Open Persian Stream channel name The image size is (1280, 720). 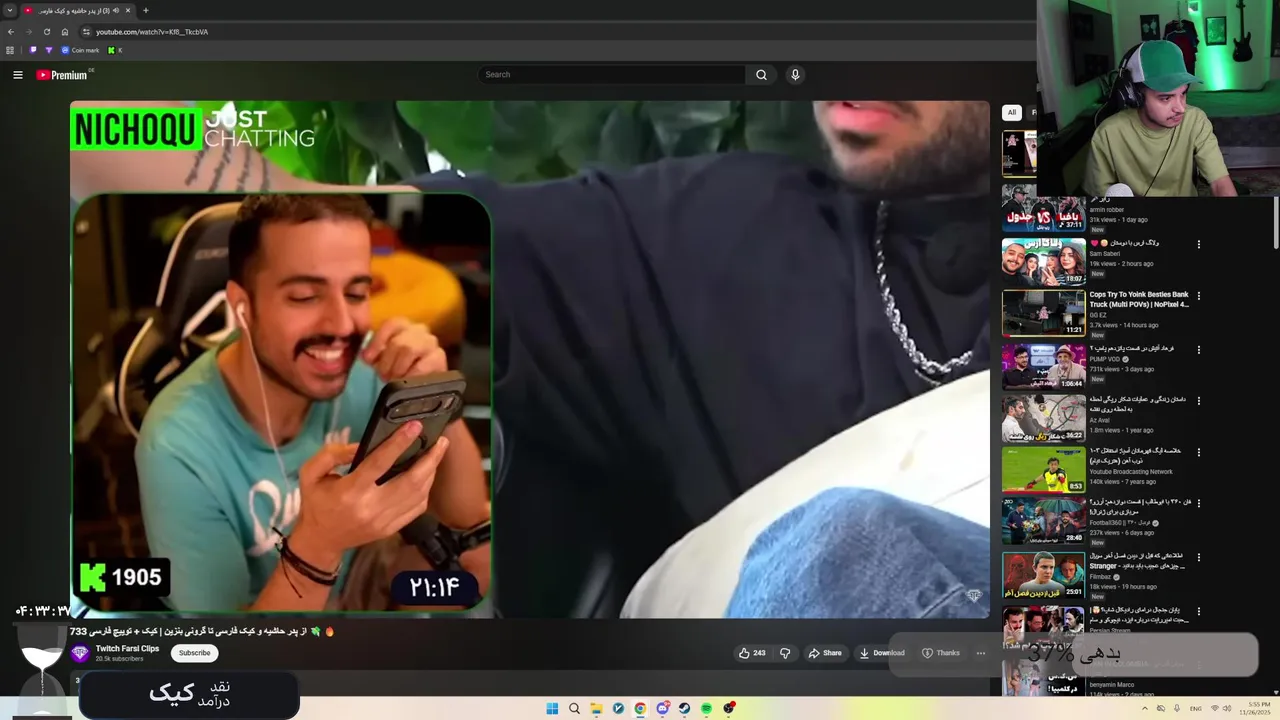[x=1110, y=630]
